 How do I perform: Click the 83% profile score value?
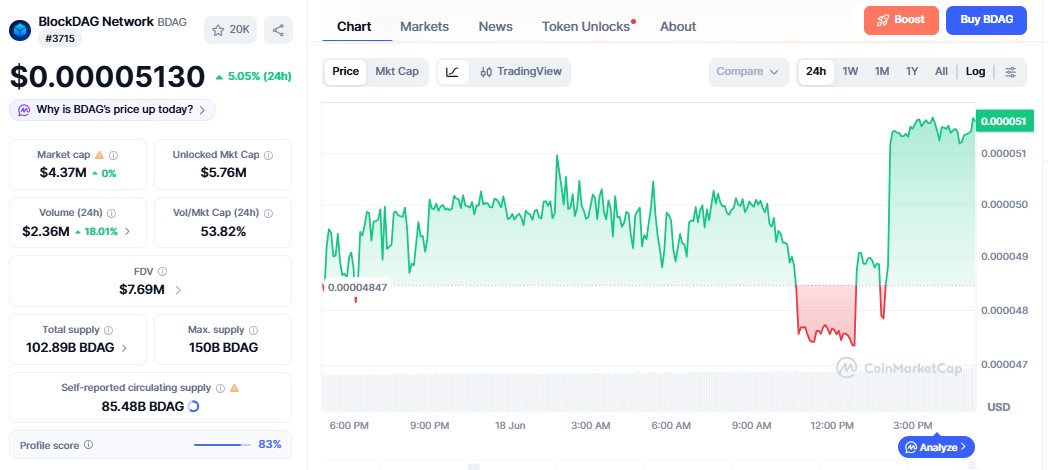[270, 445]
